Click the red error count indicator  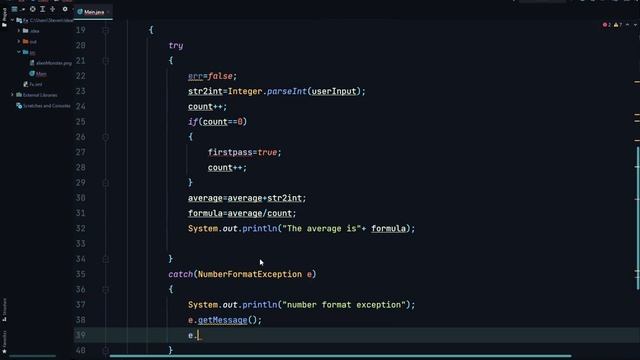point(607,25)
